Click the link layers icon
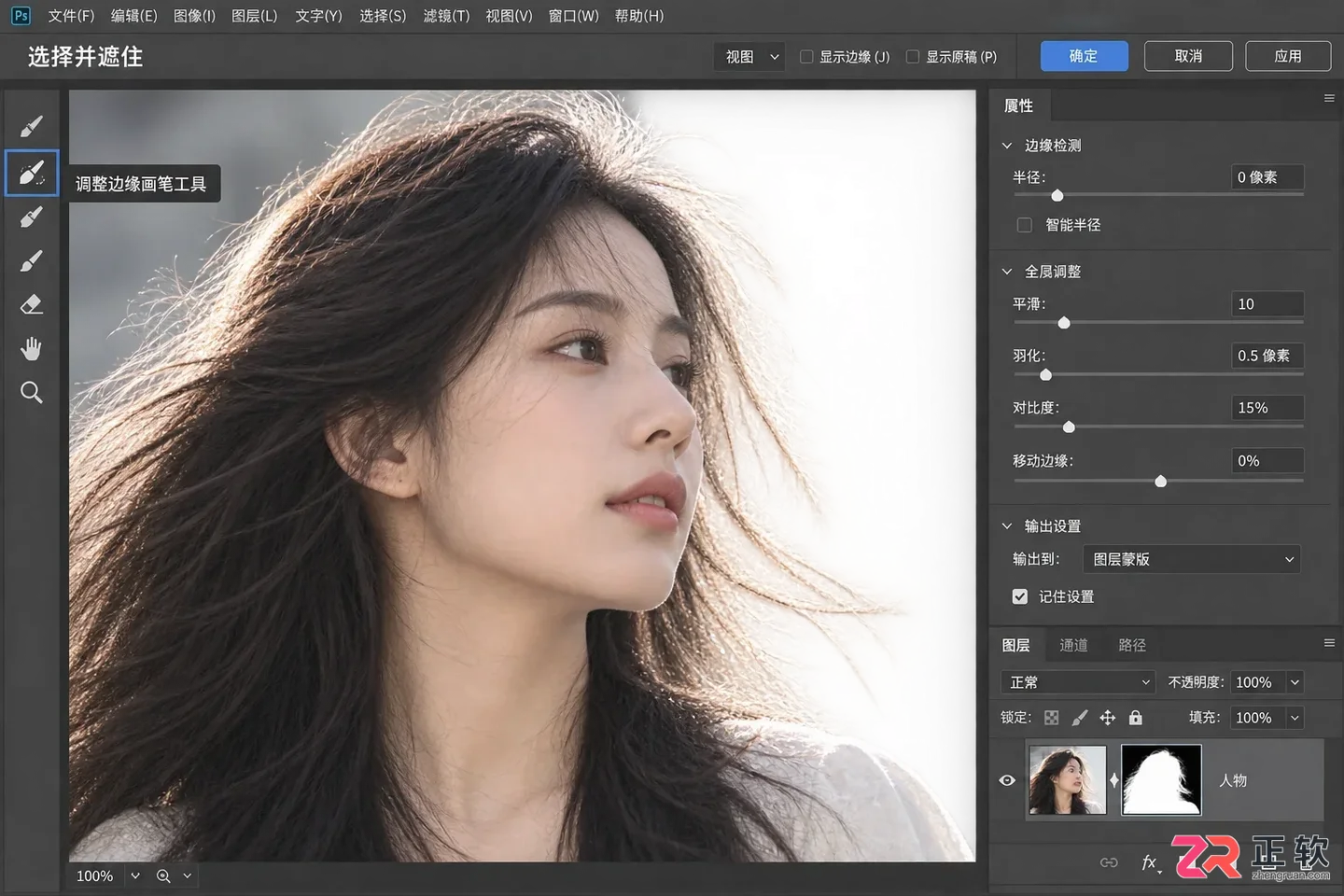The height and width of the screenshot is (896, 1344). click(x=1109, y=862)
